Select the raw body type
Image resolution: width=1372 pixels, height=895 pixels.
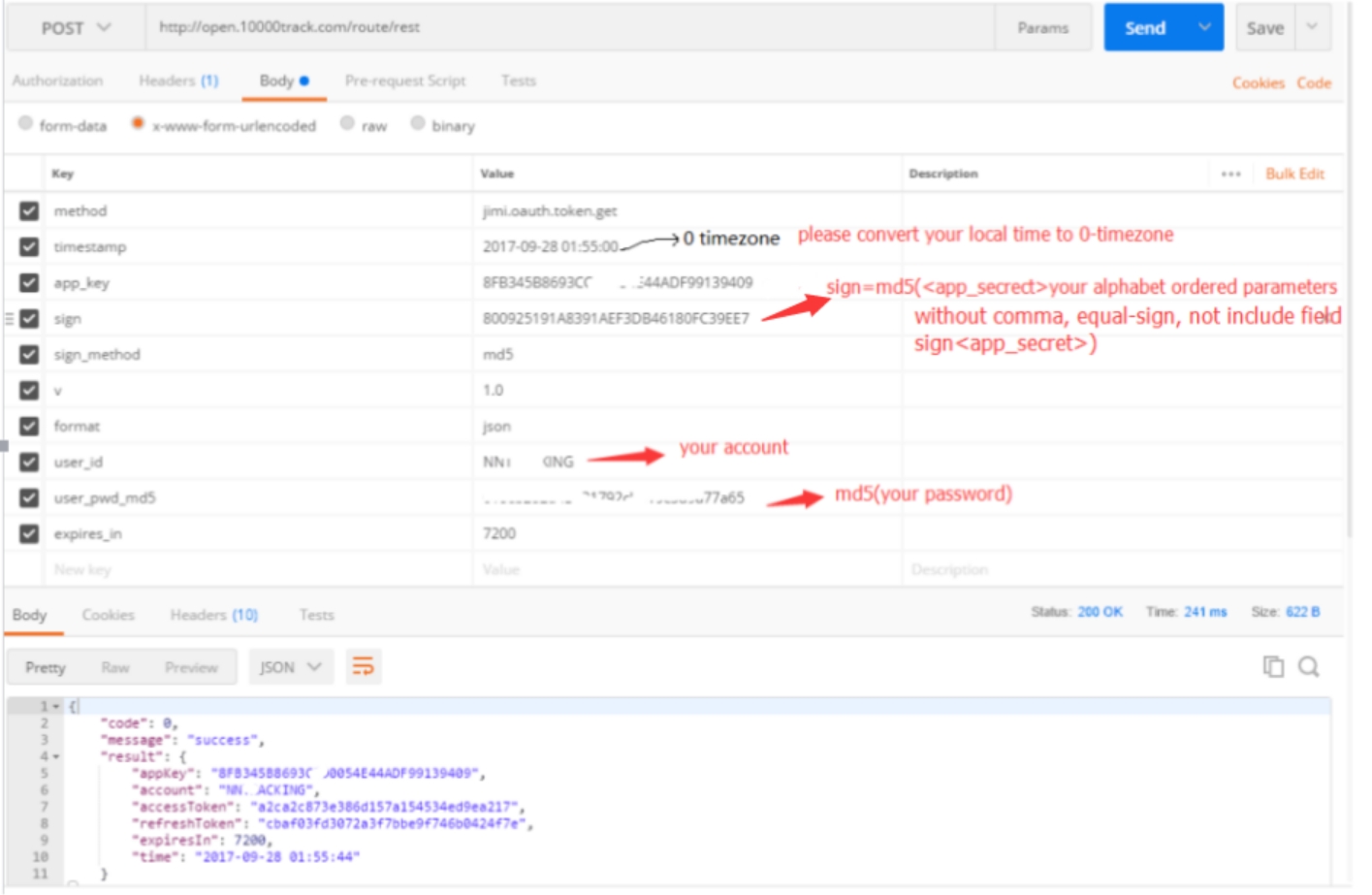(x=347, y=123)
